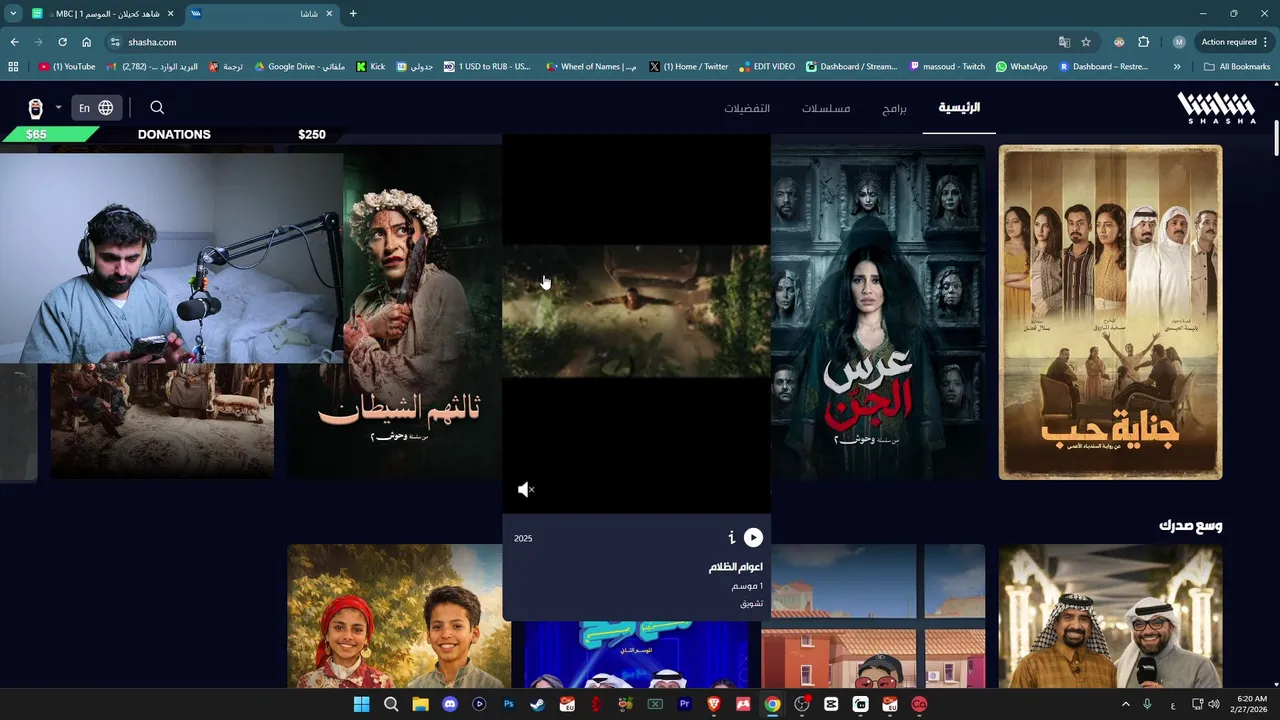The width and height of the screenshot is (1280, 720).
Task: Open the Chrome three-dot menu
Action: click(1266, 42)
